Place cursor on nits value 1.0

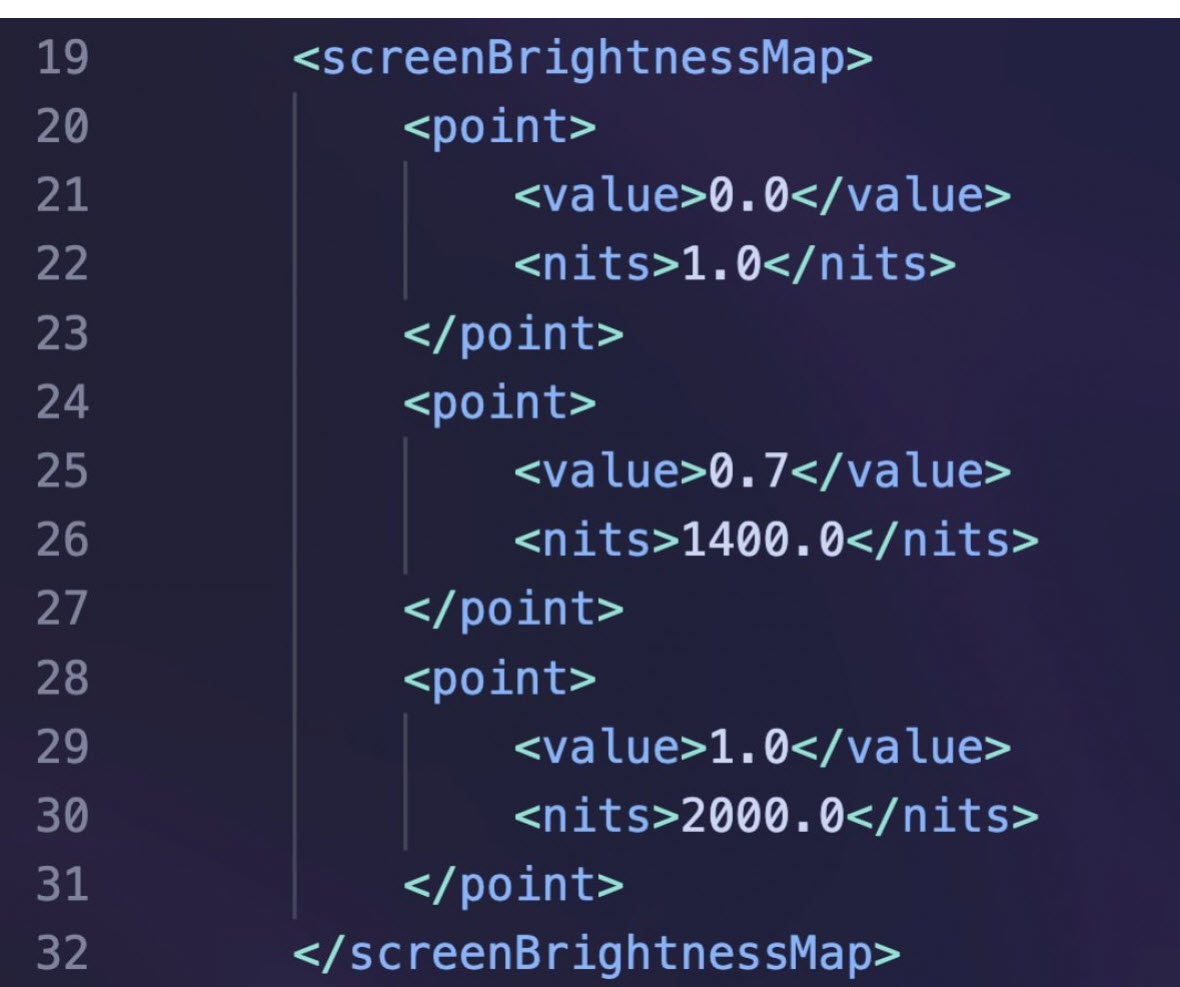(x=721, y=265)
